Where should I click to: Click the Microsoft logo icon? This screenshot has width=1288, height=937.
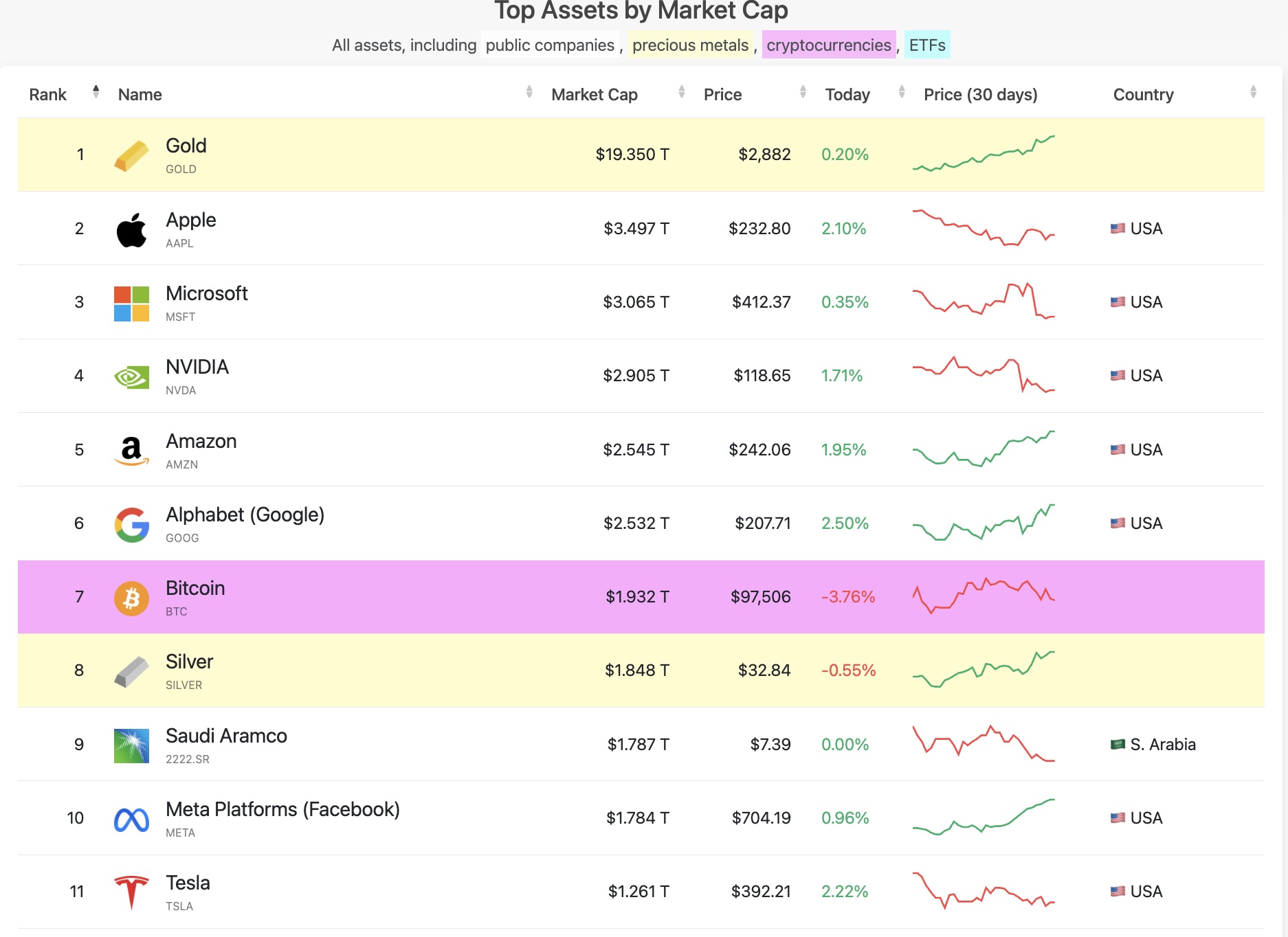click(131, 304)
